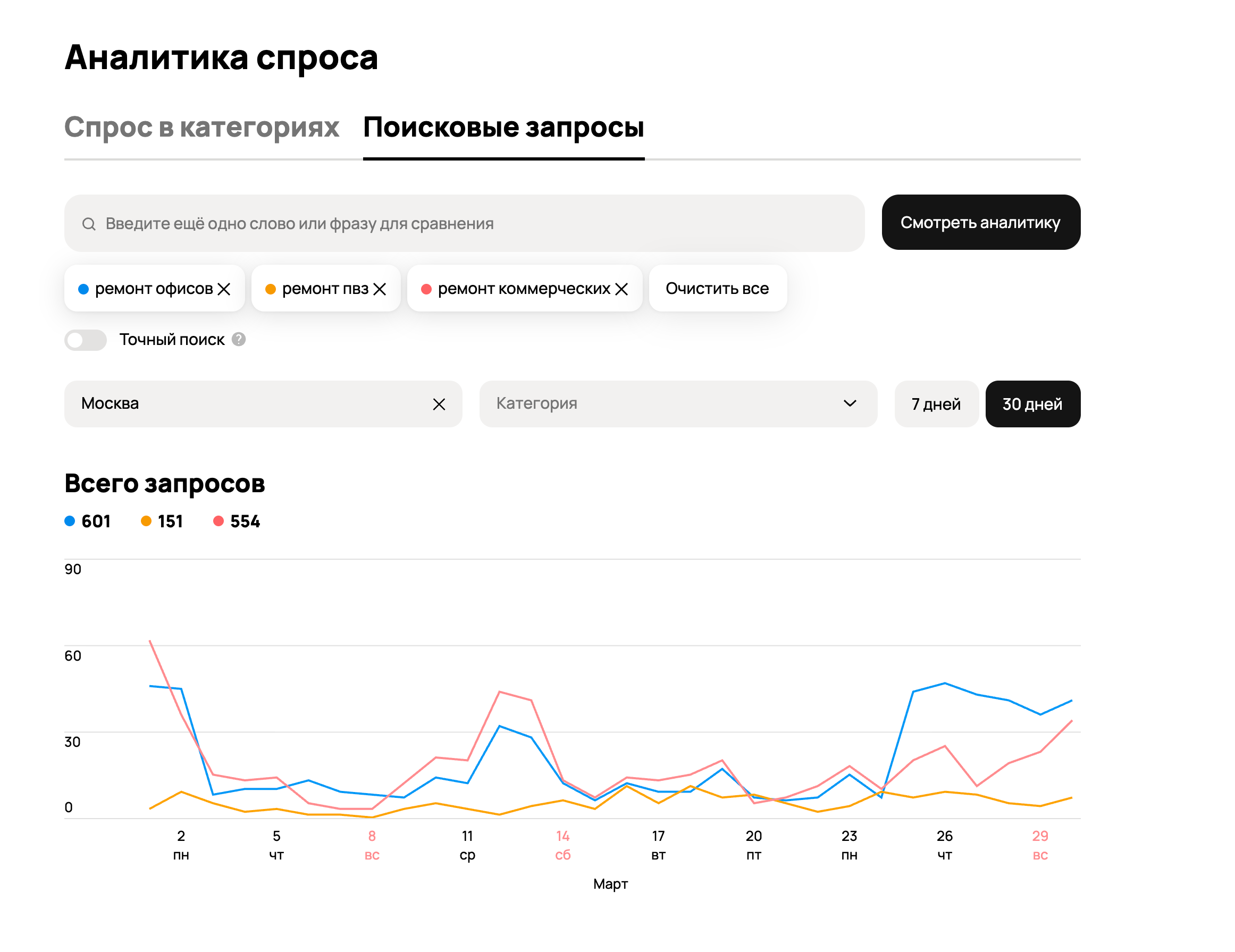Clear the Москва region field with X
The image size is (1235, 952).
[439, 404]
